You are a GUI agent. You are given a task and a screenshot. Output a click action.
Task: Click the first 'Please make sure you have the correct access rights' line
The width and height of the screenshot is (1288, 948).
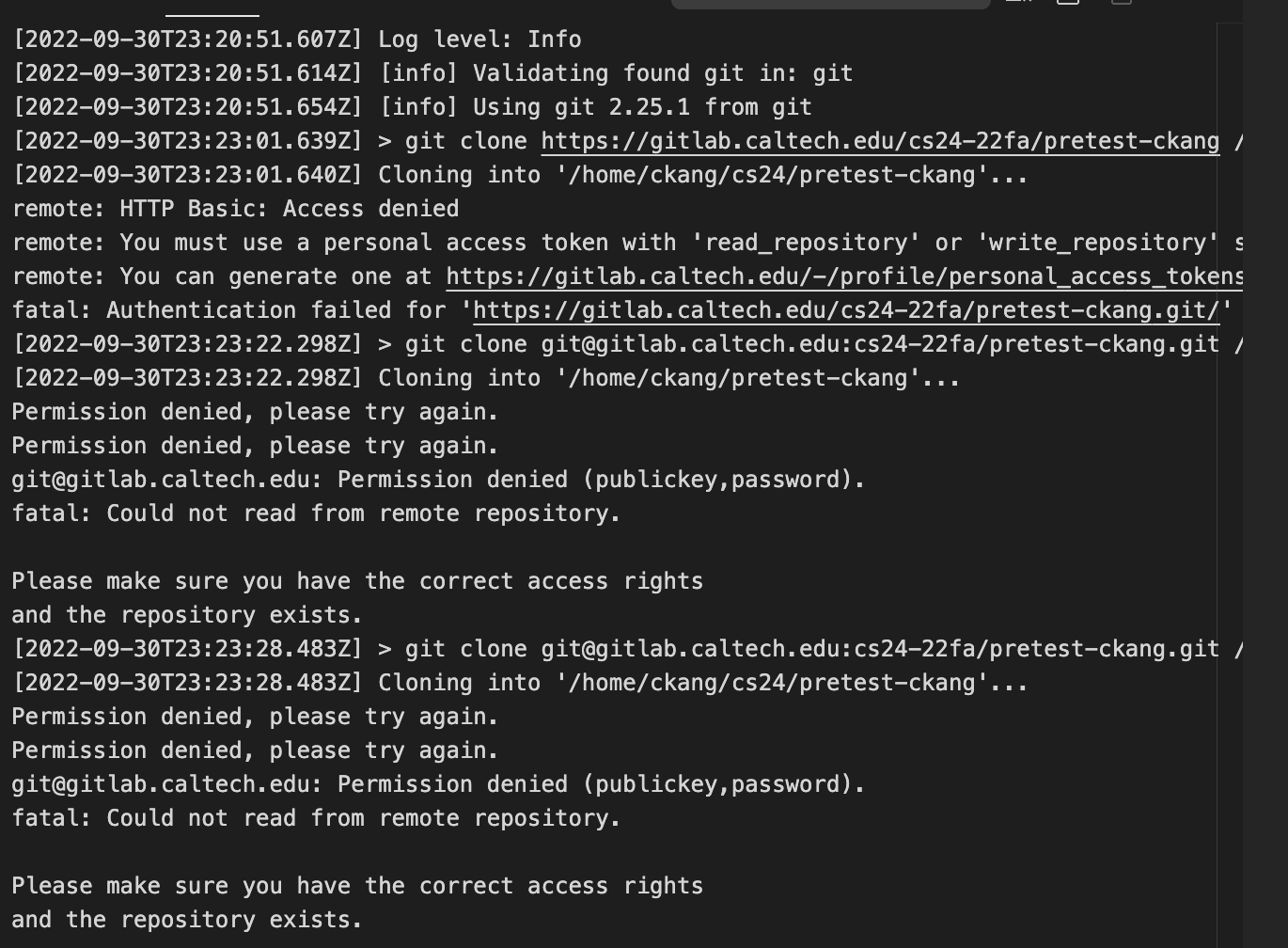coord(357,581)
